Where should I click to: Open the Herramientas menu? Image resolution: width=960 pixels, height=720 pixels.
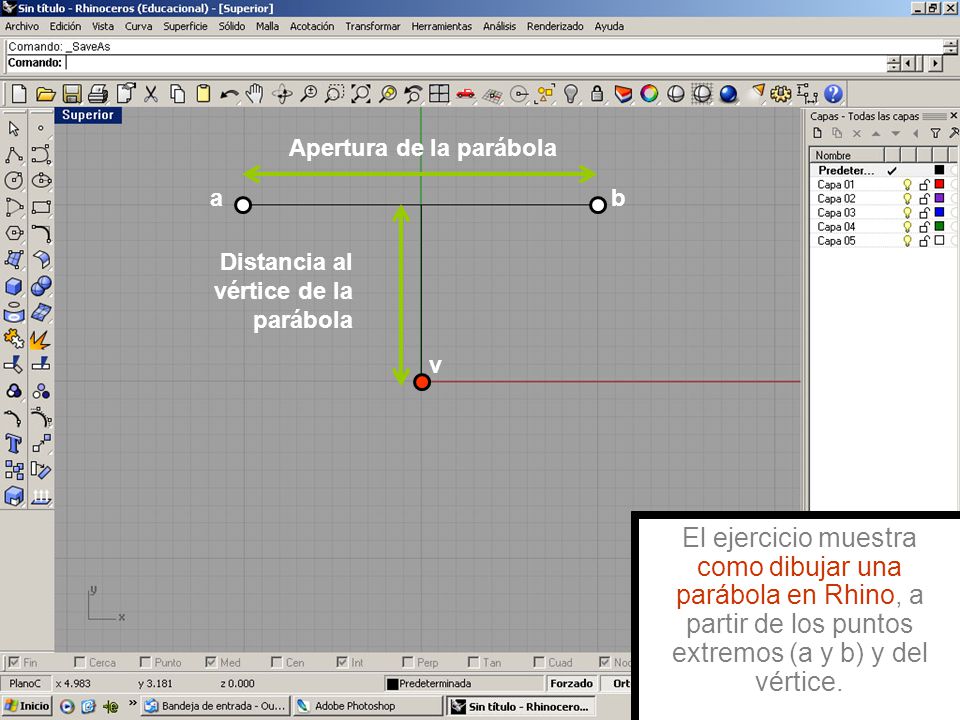tap(441, 26)
